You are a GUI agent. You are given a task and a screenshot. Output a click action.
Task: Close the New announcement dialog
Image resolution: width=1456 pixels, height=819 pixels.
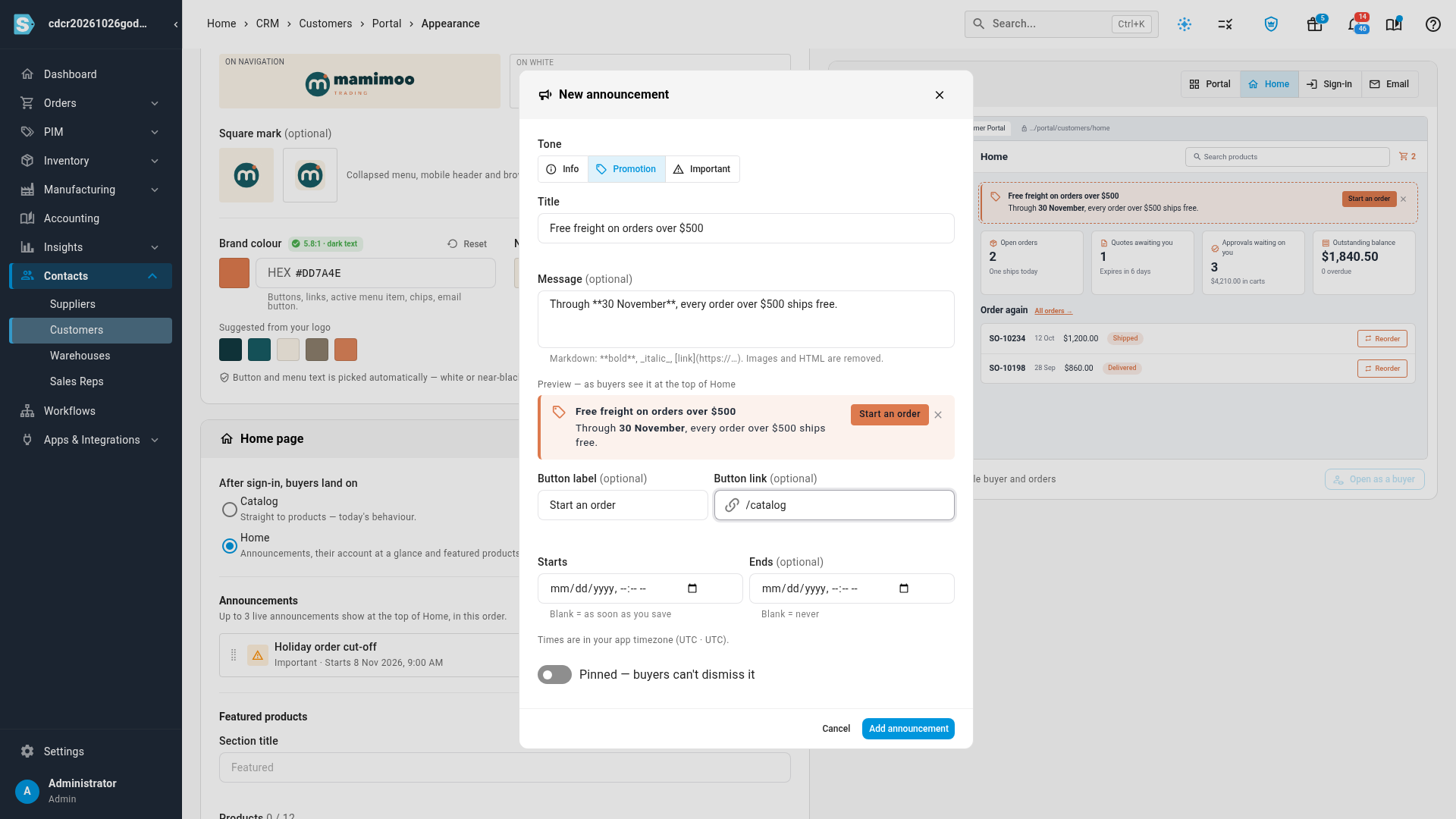tap(940, 95)
